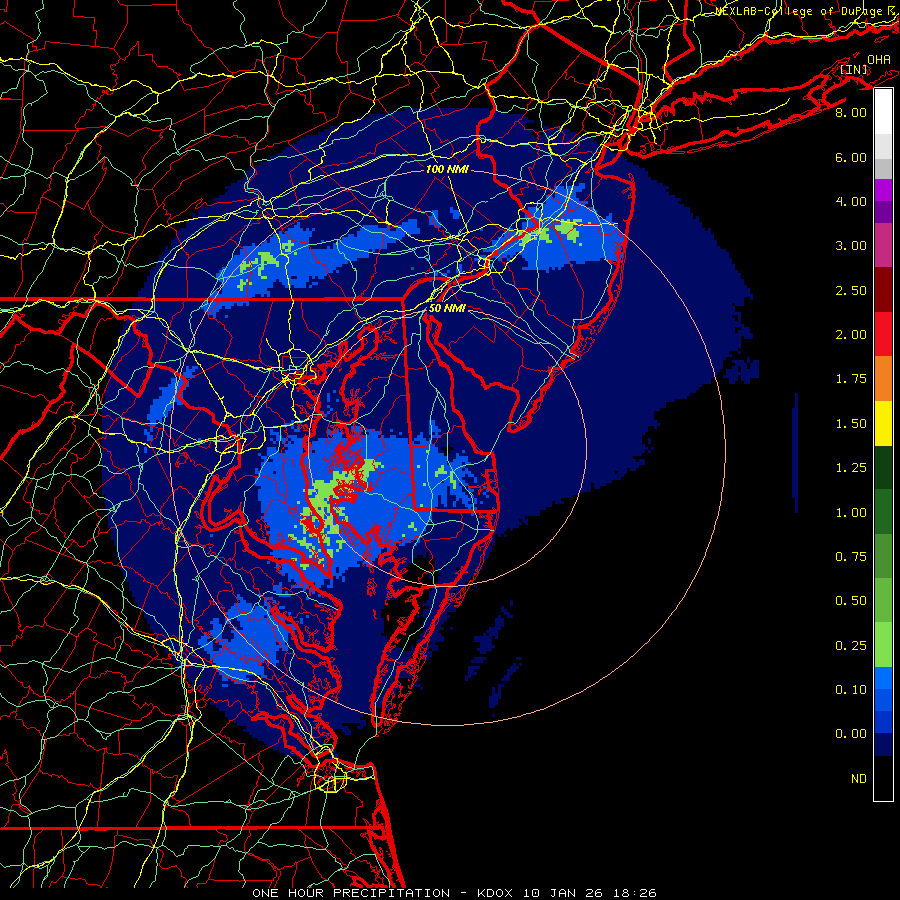Screen dimensions: 900x900
Task: Click the 0.10 legend value
Action: [851, 690]
